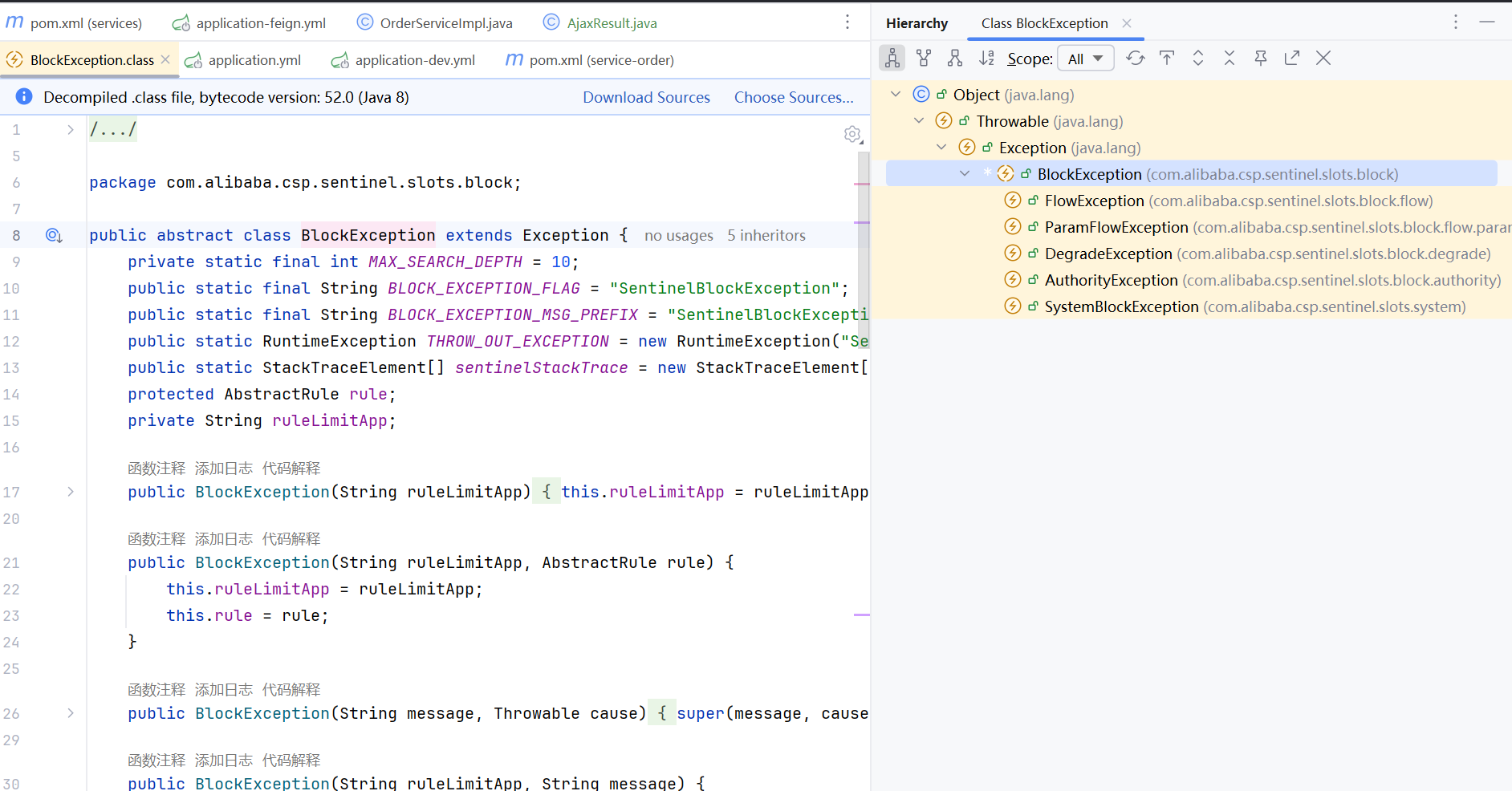The image size is (1512, 791).
Task: Export hierarchy to text file
Action: click(x=1292, y=58)
